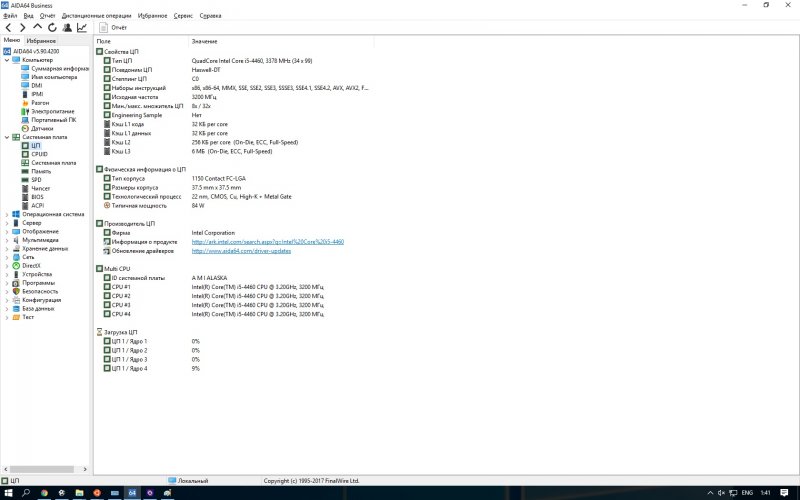Image resolution: width=800 pixels, height=500 pixels.
Task: Click AIDA64 icon in Windows taskbar
Action: point(132,493)
